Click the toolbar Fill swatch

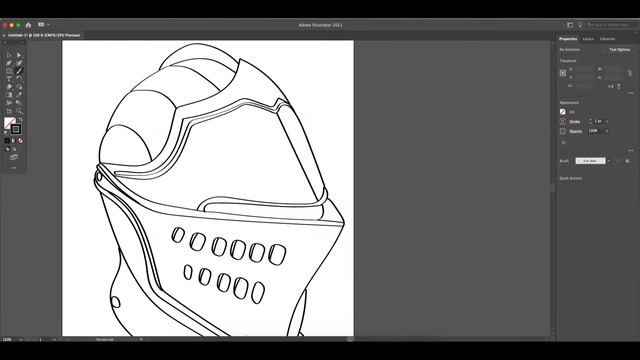(9, 122)
